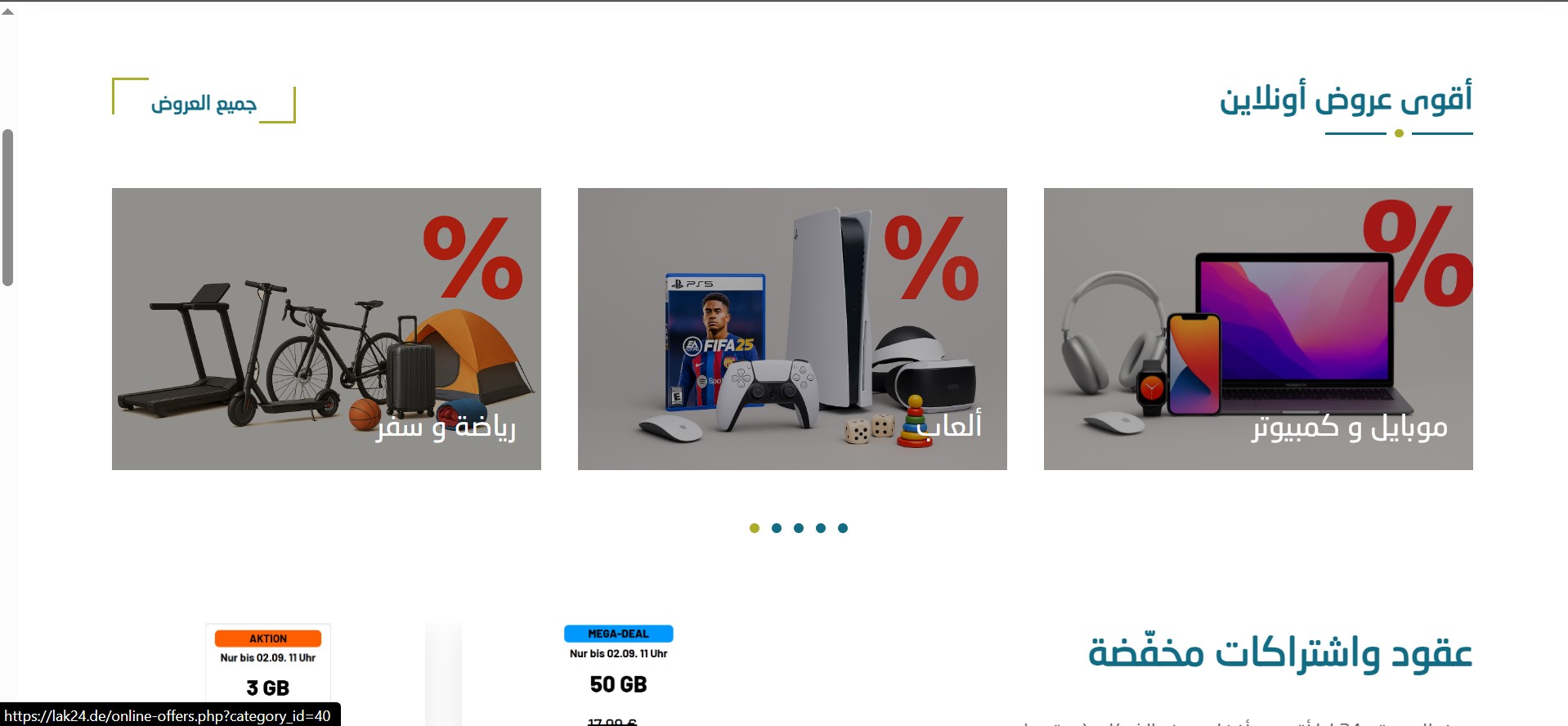Select the fifth carousel dot
Viewport: 1568px width, 726px height.
[x=843, y=528]
